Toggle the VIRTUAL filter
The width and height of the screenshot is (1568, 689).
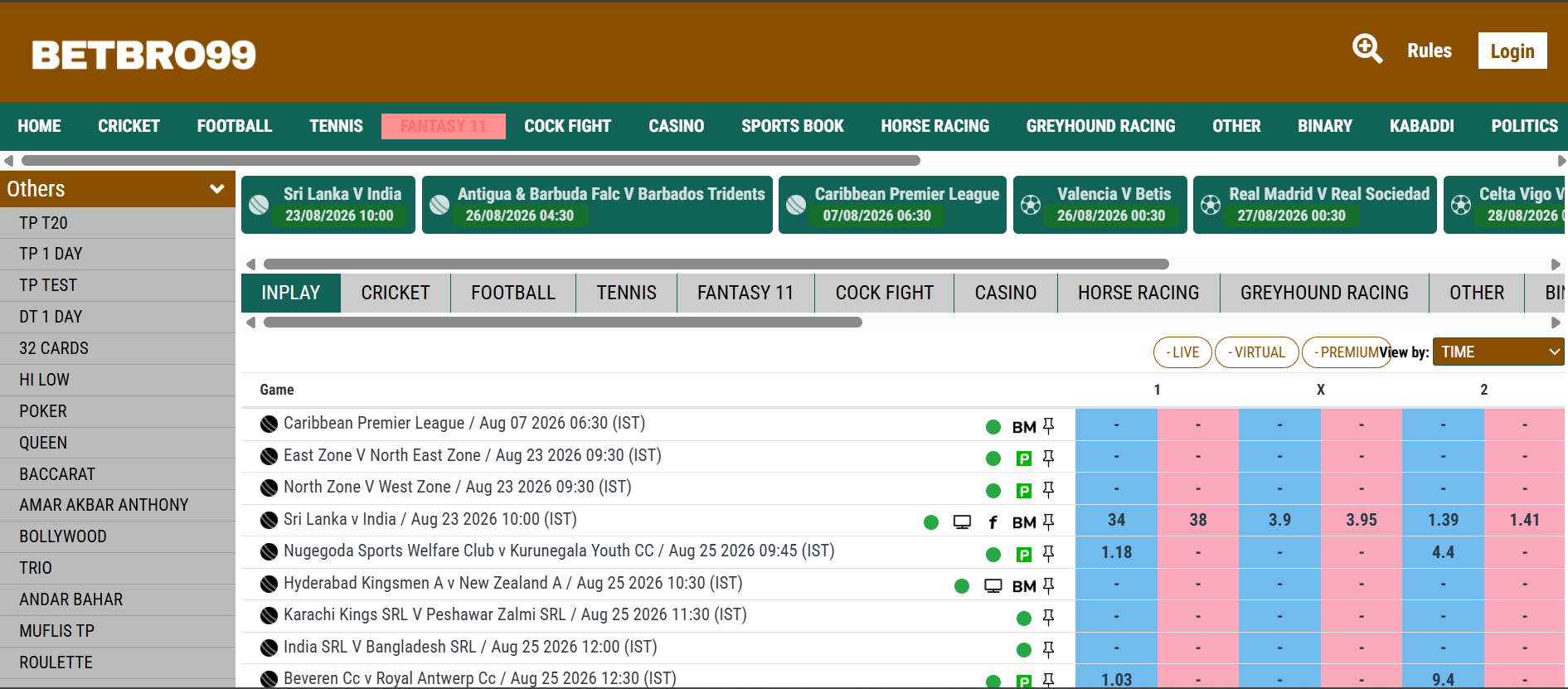1257,352
